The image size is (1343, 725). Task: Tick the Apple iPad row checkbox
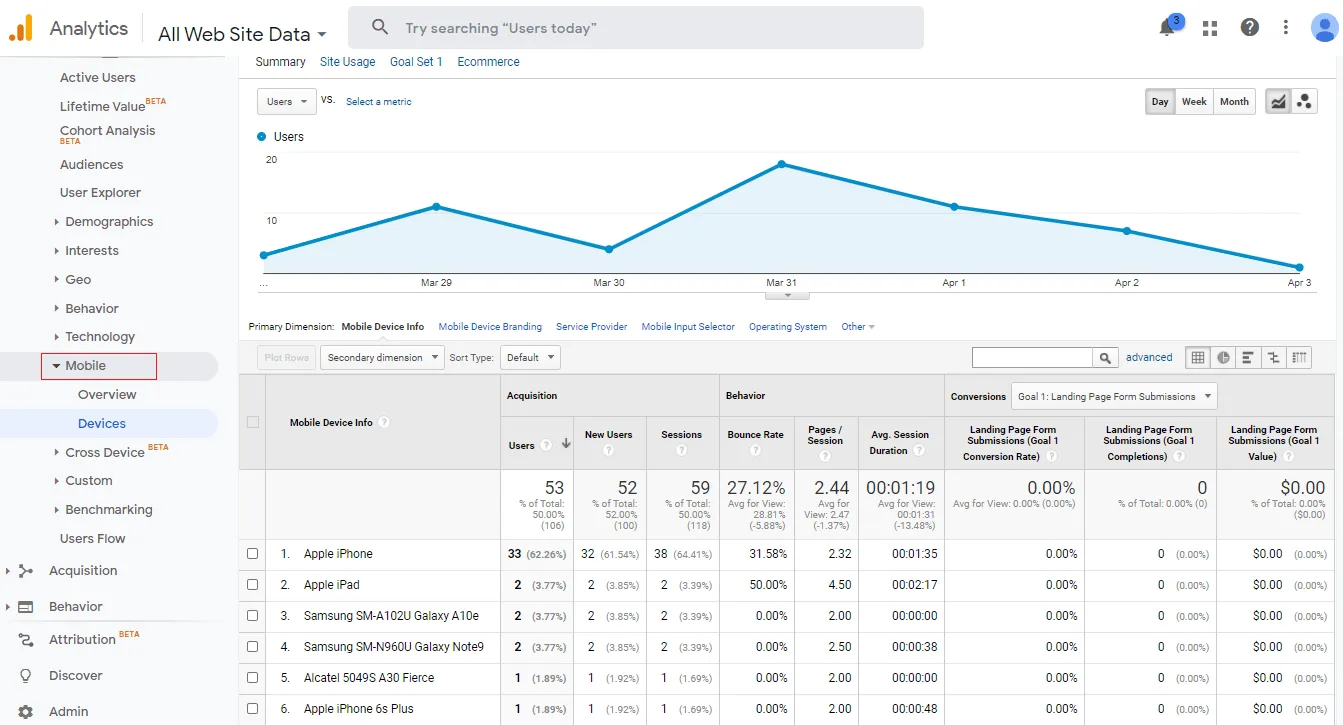[253, 585]
